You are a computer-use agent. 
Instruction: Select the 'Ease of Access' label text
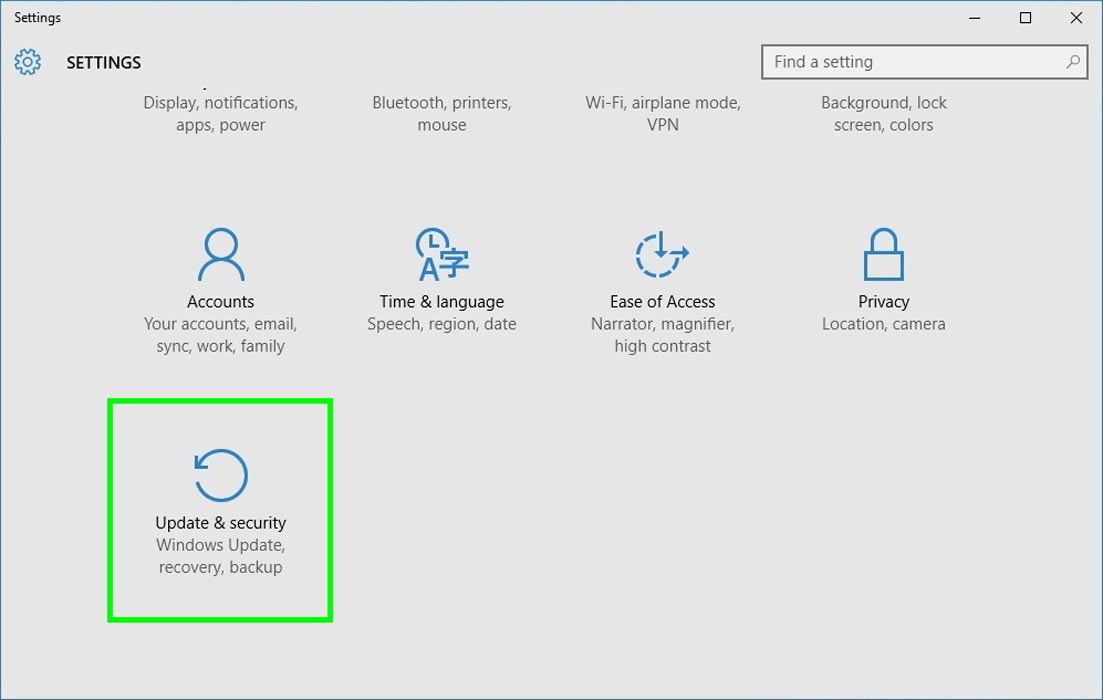click(x=662, y=302)
